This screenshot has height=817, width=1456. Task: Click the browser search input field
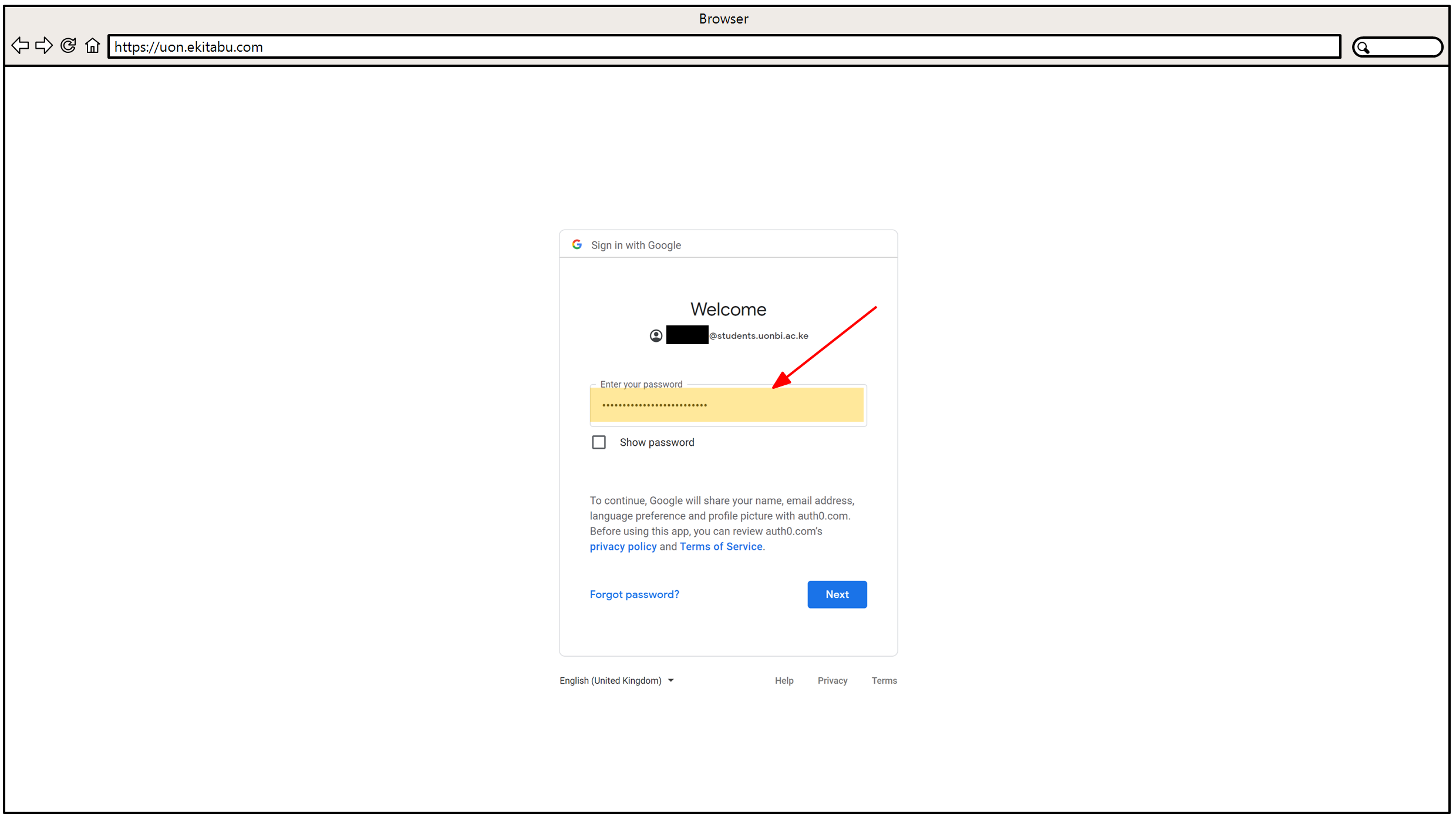coord(1406,47)
